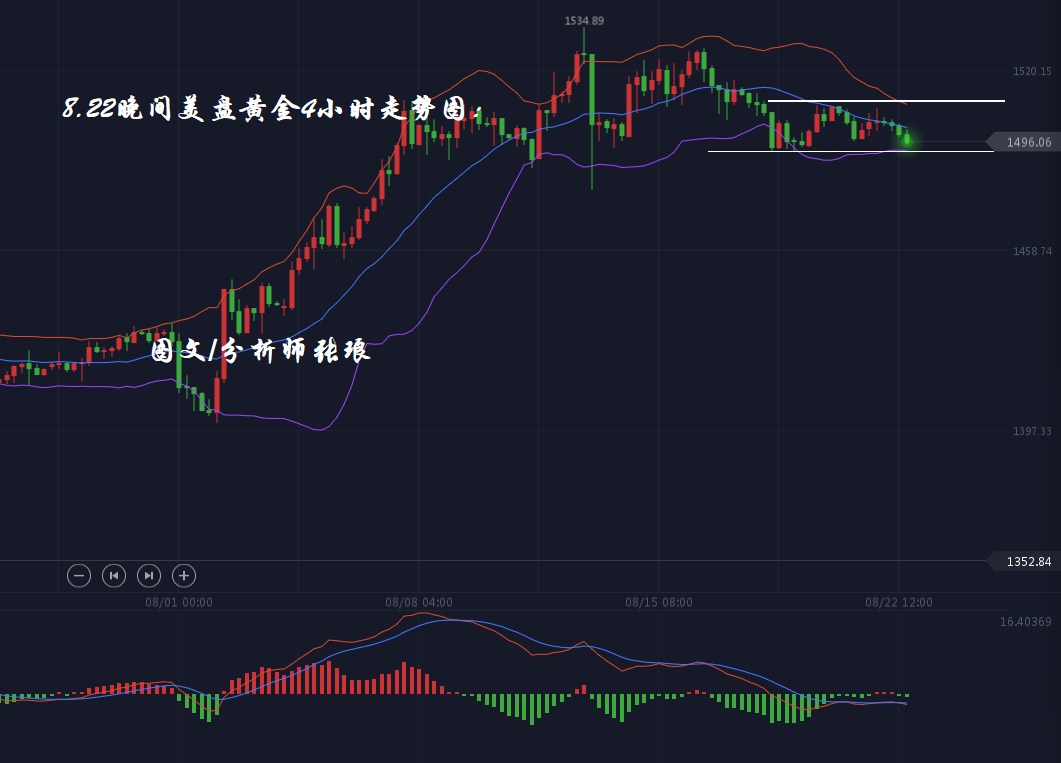Click the 08/22 12:00 date label

coord(899,602)
